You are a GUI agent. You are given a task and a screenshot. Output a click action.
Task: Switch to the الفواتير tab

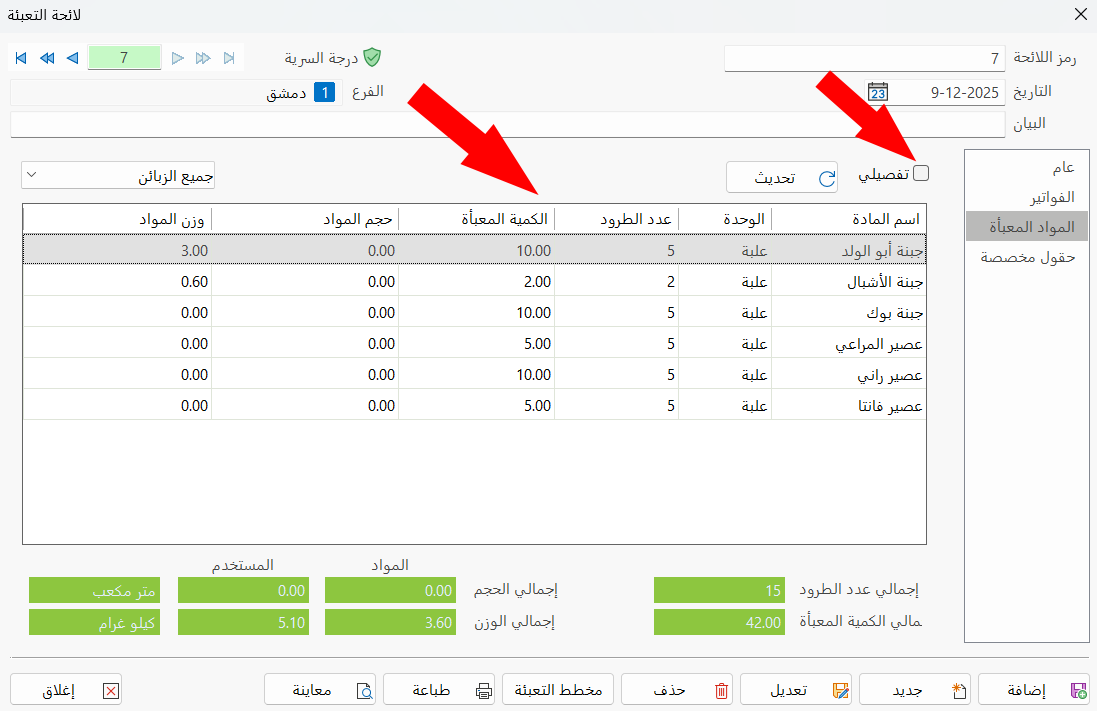click(1049, 196)
